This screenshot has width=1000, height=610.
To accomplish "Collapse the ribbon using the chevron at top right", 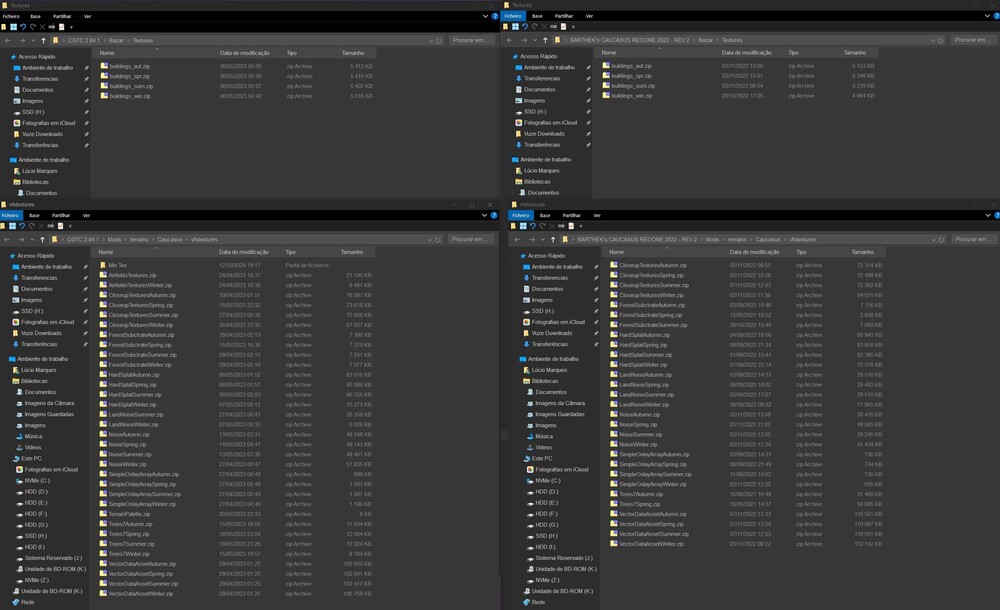I will (x=486, y=16).
